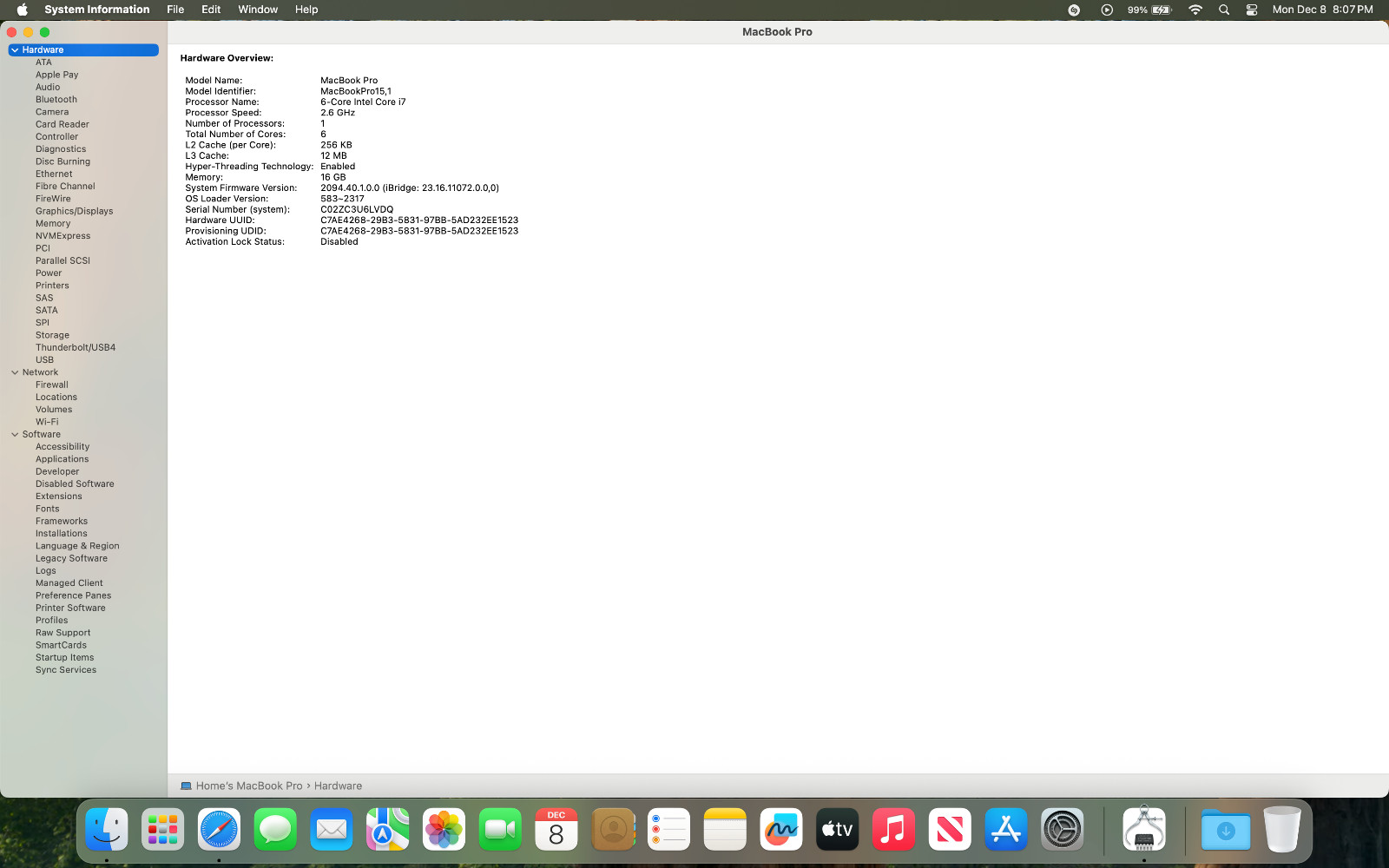Open Freeform app in Dock
The width and height of the screenshot is (1389, 868).
pyautogui.click(x=780, y=830)
